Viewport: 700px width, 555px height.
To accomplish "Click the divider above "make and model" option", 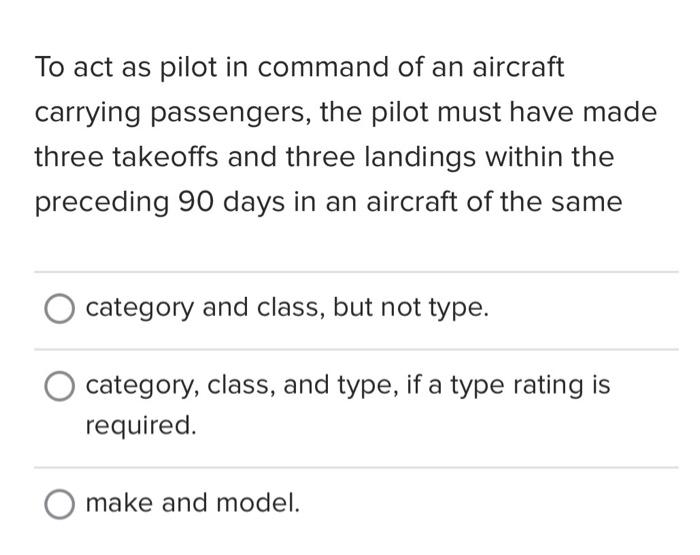I will click(x=356, y=467).
